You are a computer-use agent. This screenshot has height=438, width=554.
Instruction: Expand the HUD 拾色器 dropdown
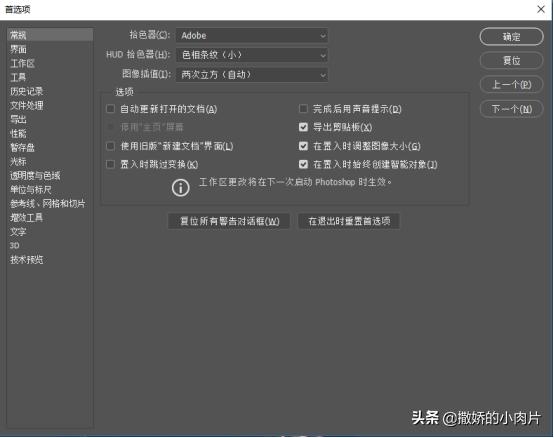(x=252, y=55)
